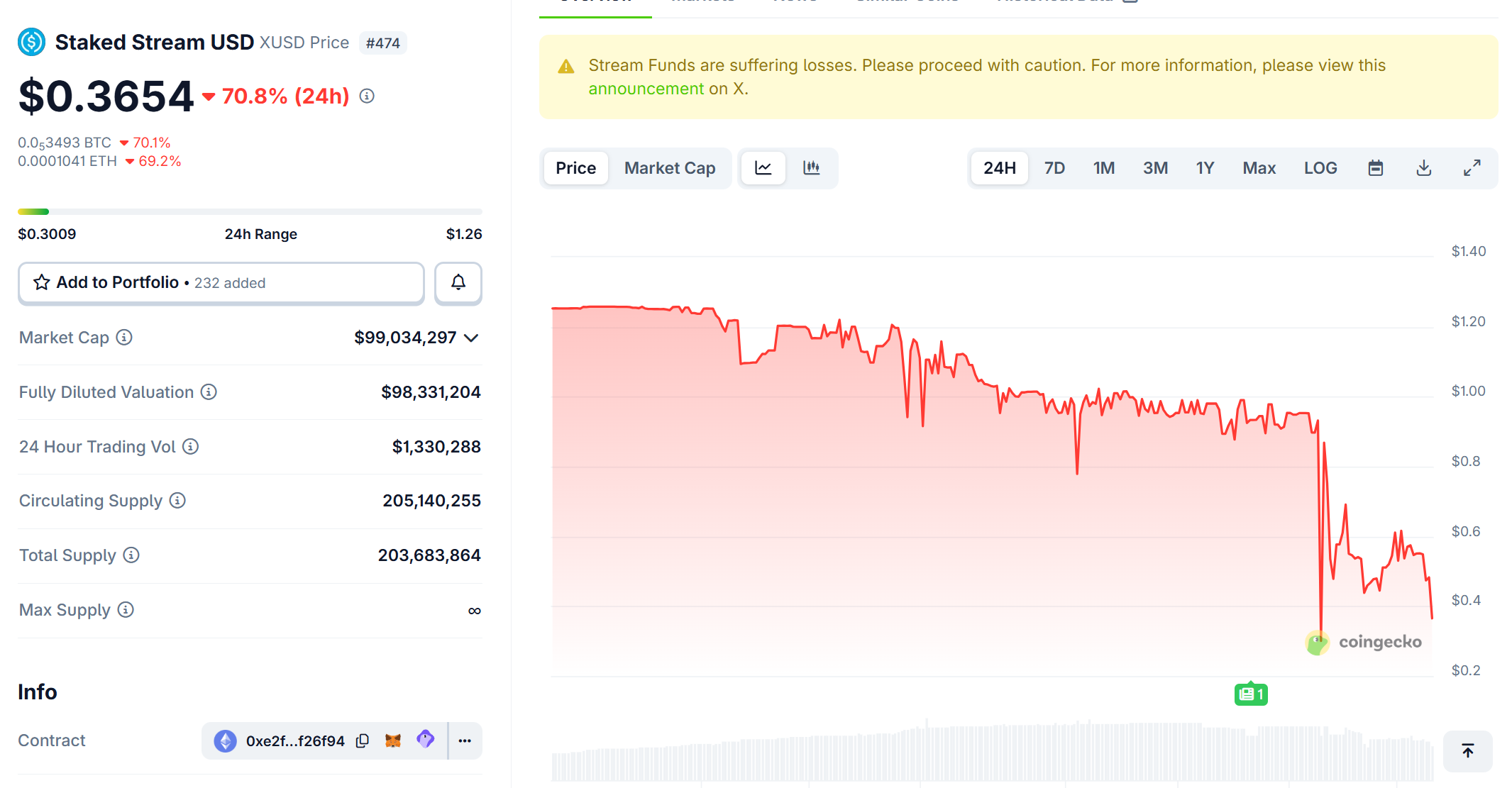The height and width of the screenshot is (788, 1512).
Task: Select the bell price alert icon
Action: [458, 282]
